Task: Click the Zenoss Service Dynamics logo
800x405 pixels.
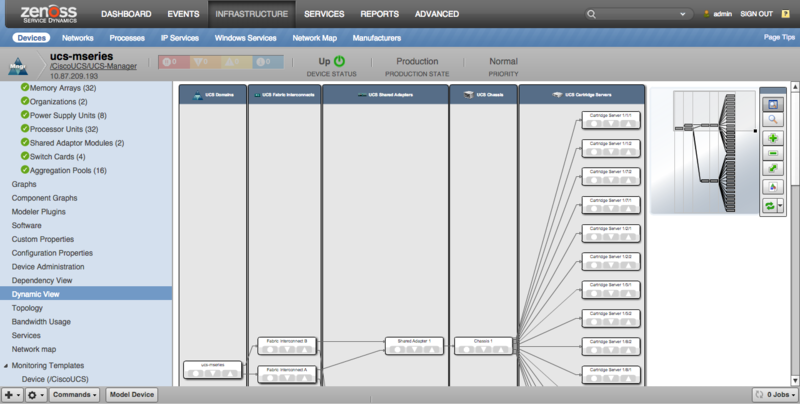Action: [48, 14]
